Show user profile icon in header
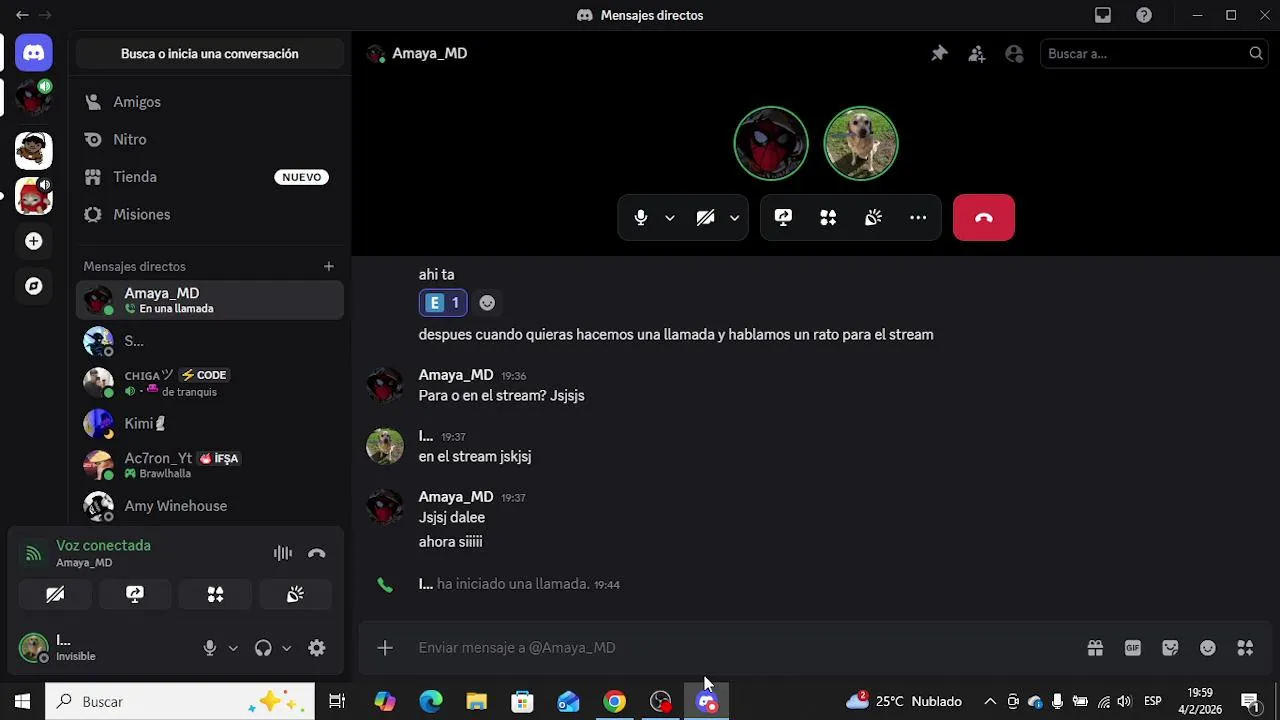Image resolution: width=1280 pixels, height=720 pixels. [x=1014, y=54]
